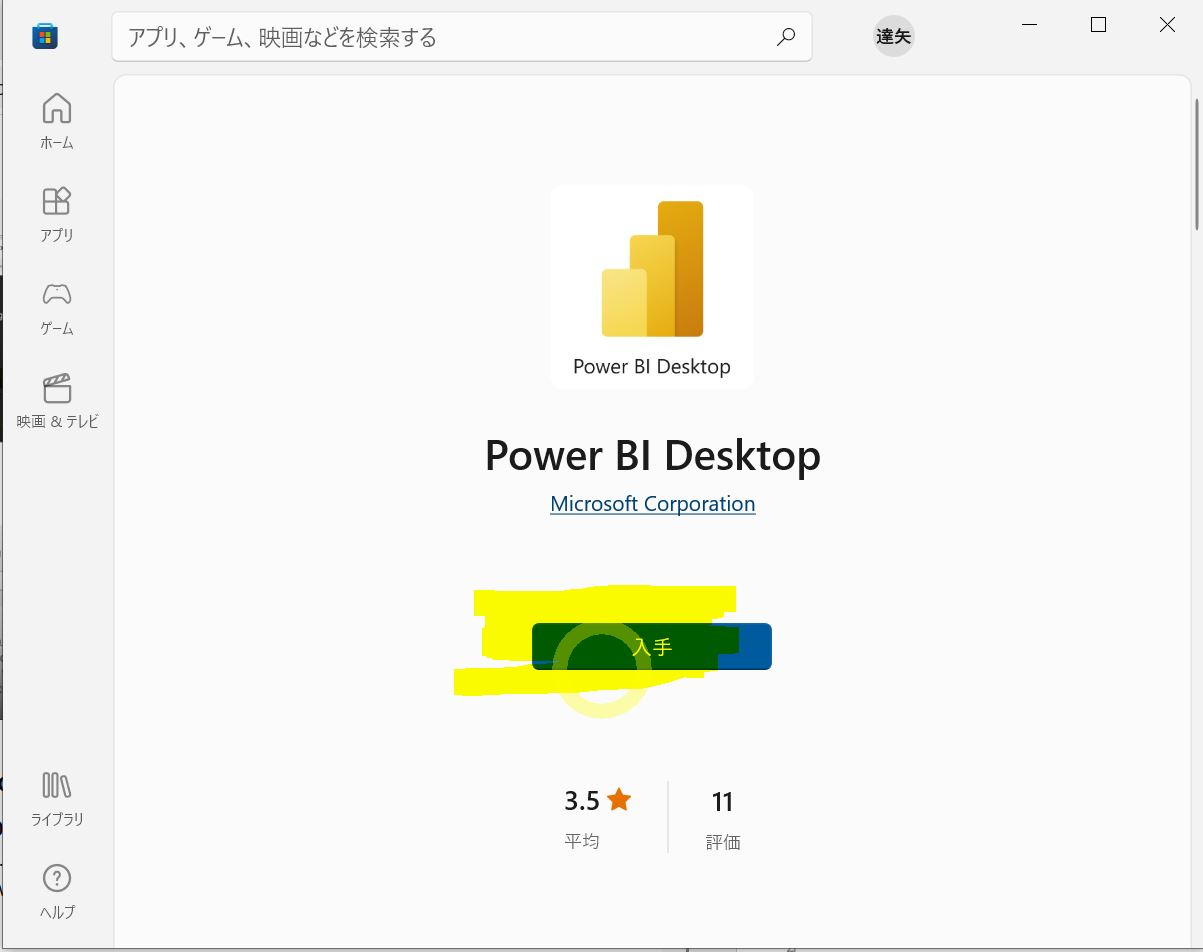Minimize the Microsoft Store window

click(x=1030, y=25)
